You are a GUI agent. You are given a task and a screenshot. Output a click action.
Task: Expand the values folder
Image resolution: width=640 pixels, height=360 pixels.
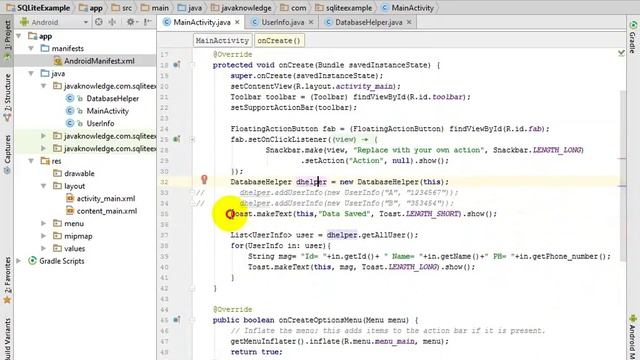click(x=43, y=248)
